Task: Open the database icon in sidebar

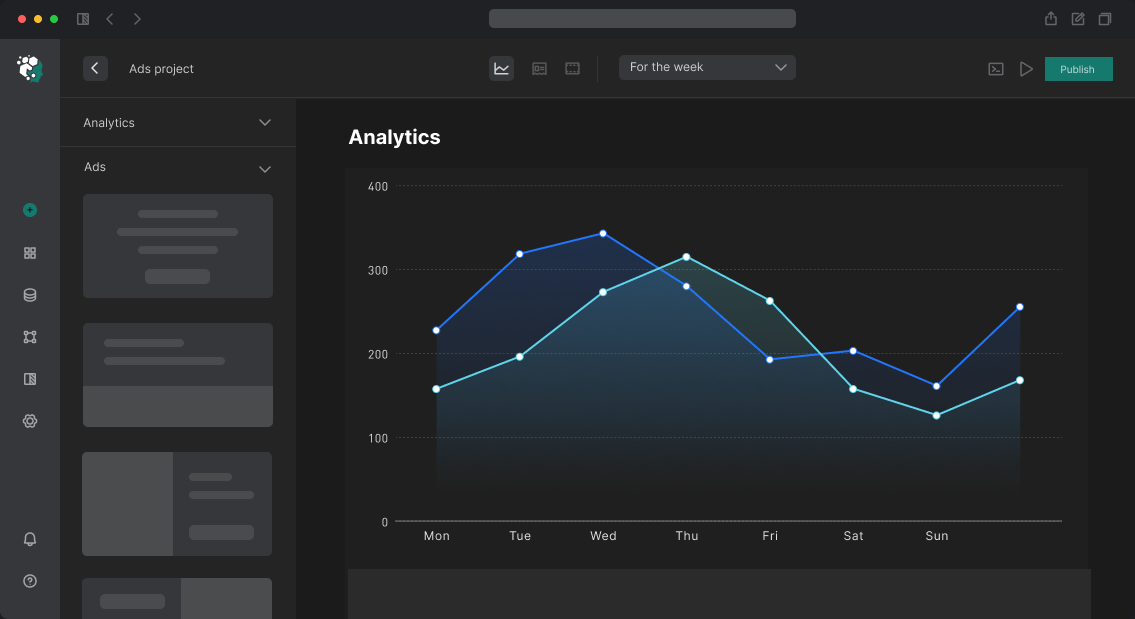Action: [x=30, y=295]
